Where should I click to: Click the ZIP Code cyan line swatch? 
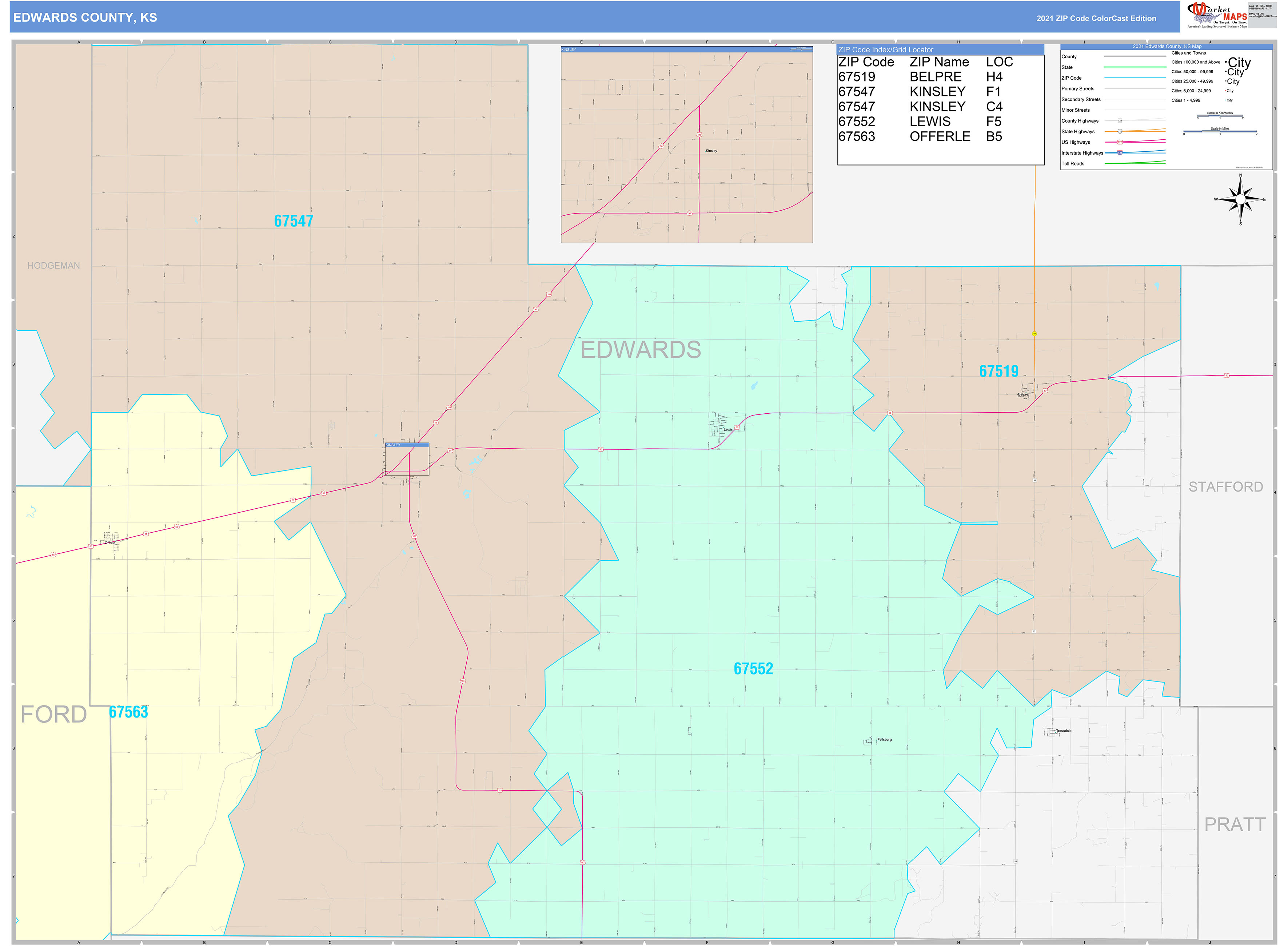point(1135,79)
